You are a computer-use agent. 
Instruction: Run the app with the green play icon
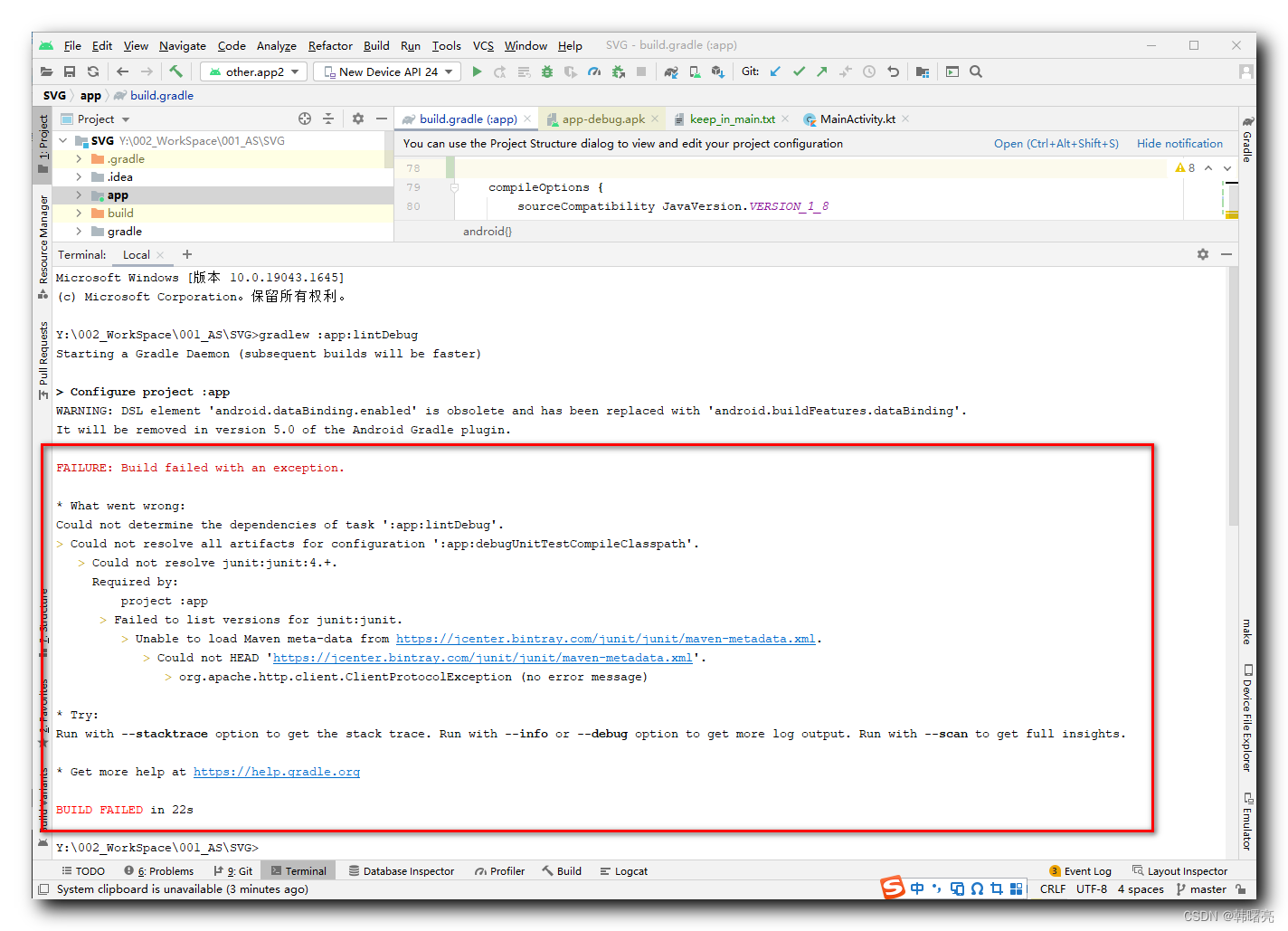[x=477, y=71]
